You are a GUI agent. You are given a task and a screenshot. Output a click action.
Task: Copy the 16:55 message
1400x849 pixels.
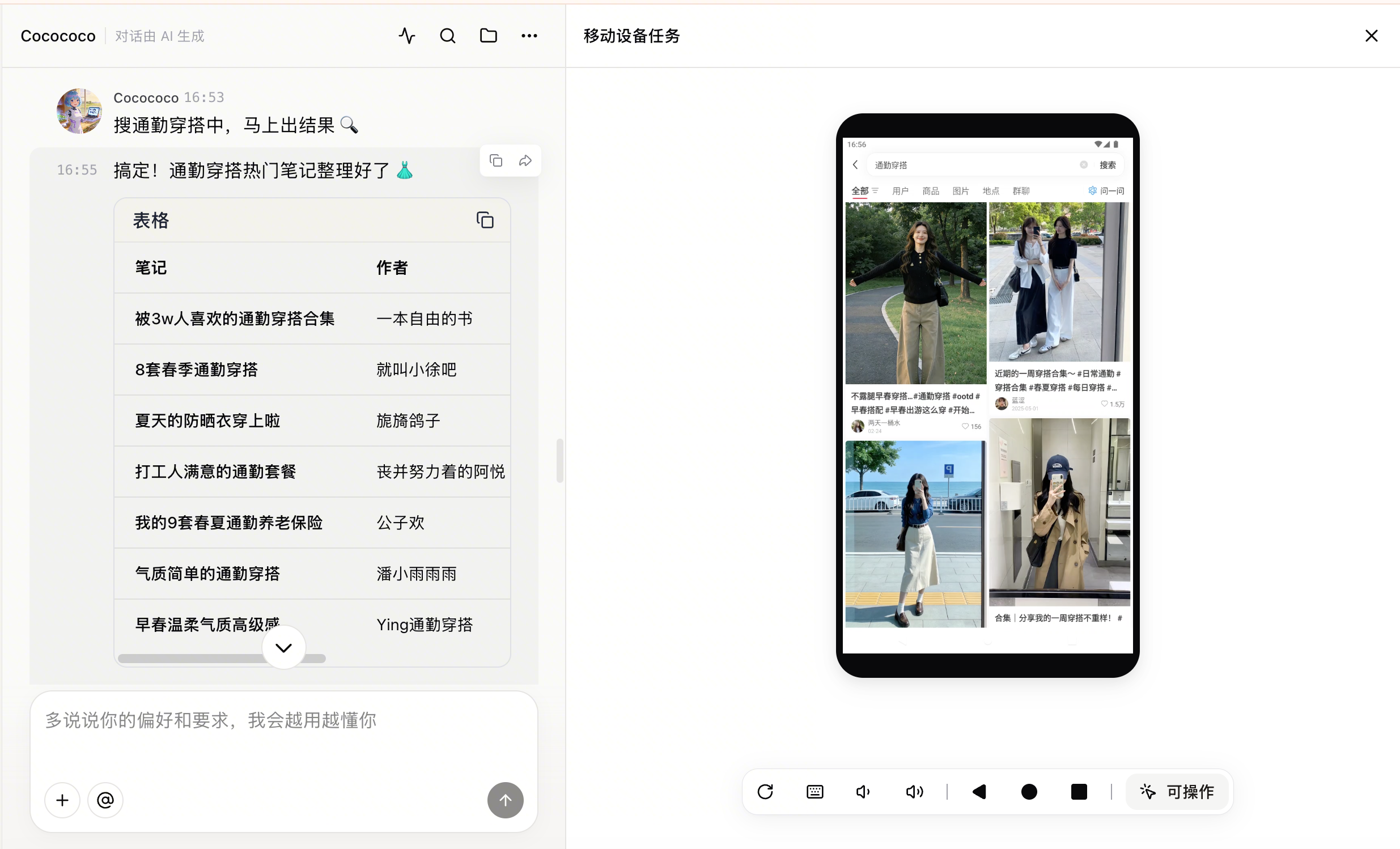tap(495, 161)
